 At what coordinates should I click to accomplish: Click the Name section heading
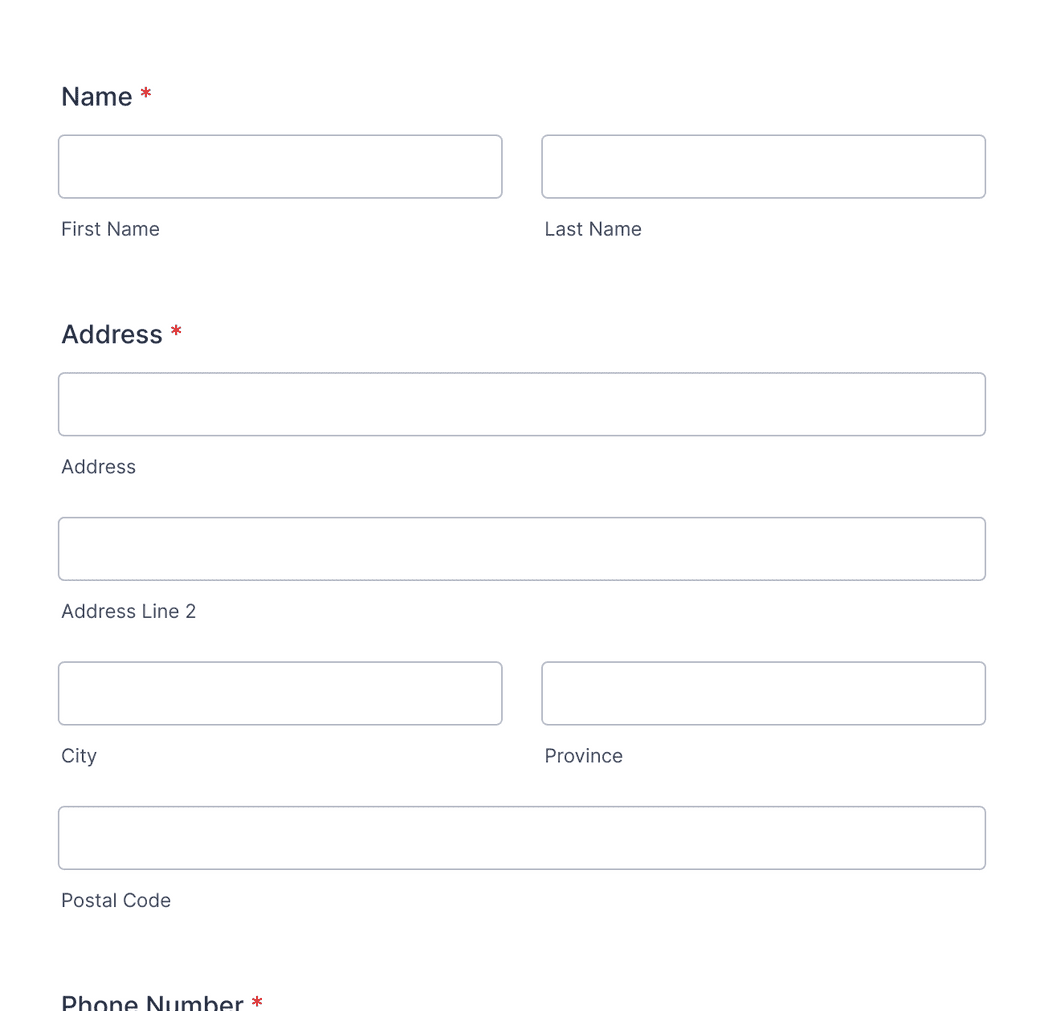95,96
